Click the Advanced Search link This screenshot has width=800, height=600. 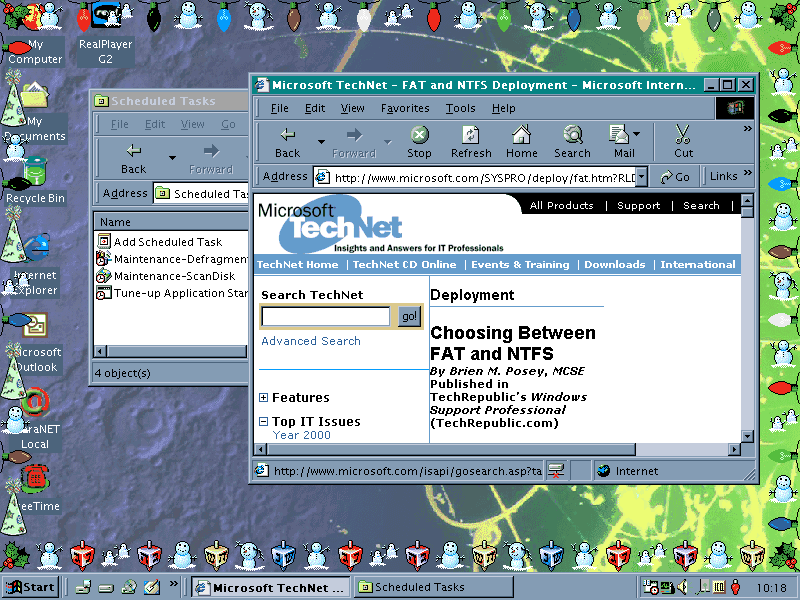(x=311, y=341)
